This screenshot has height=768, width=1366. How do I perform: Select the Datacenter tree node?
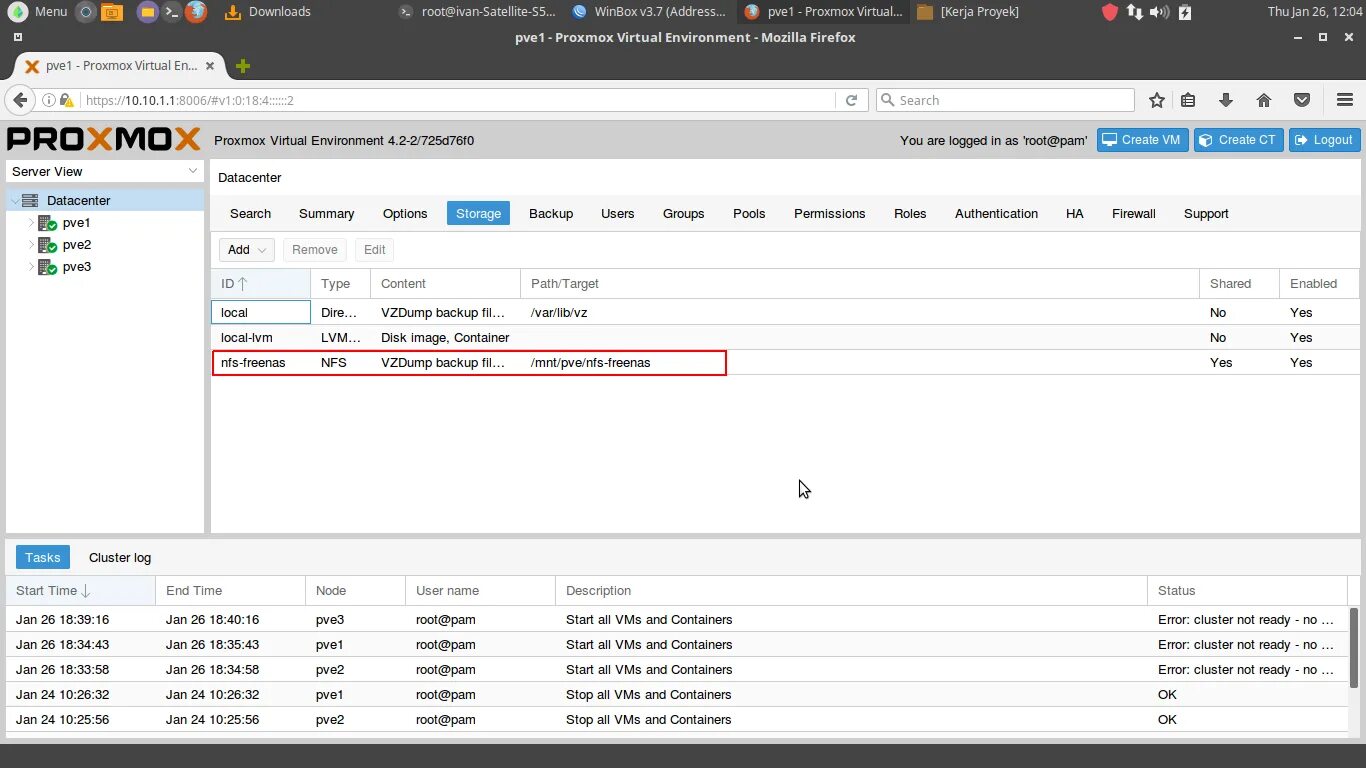pyautogui.click(x=105, y=200)
